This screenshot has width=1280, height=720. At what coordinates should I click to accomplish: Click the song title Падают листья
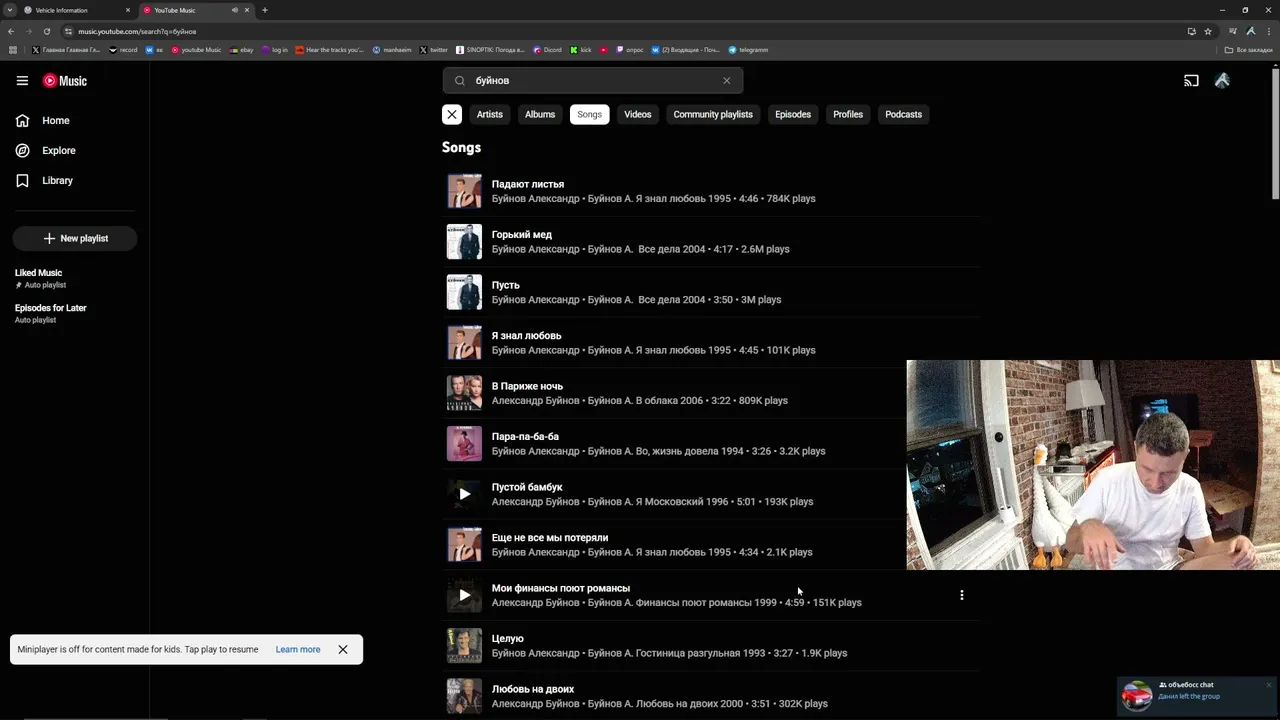tap(528, 184)
